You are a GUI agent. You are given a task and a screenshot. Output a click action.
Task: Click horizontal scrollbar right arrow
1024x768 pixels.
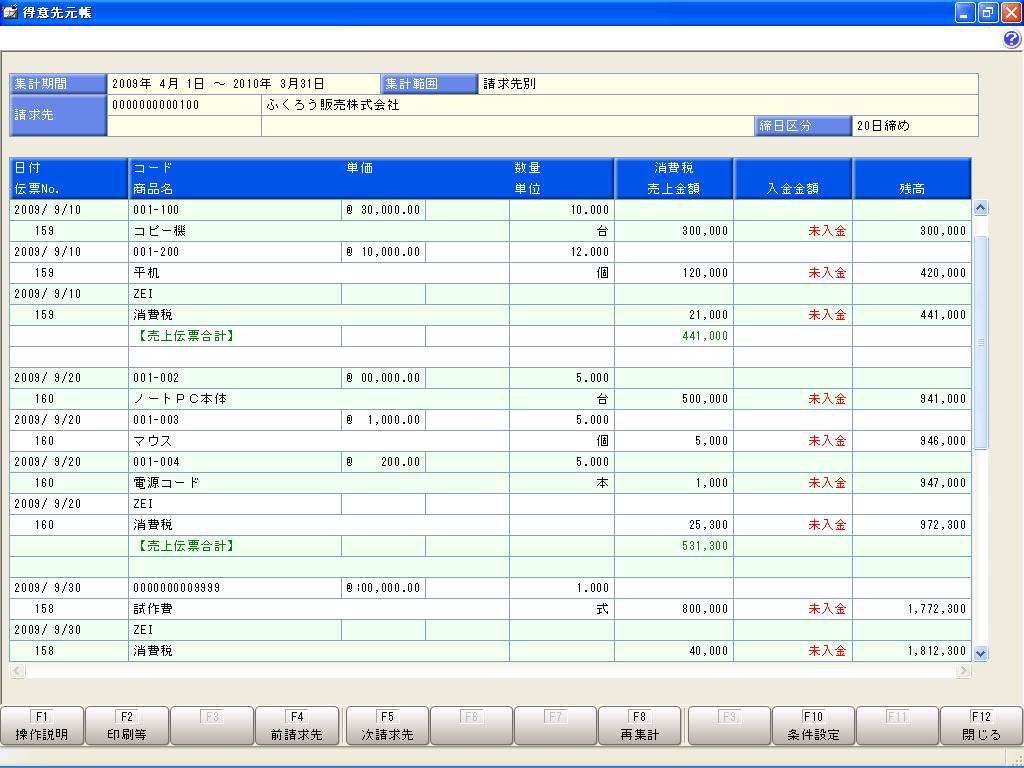tap(963, 671)
